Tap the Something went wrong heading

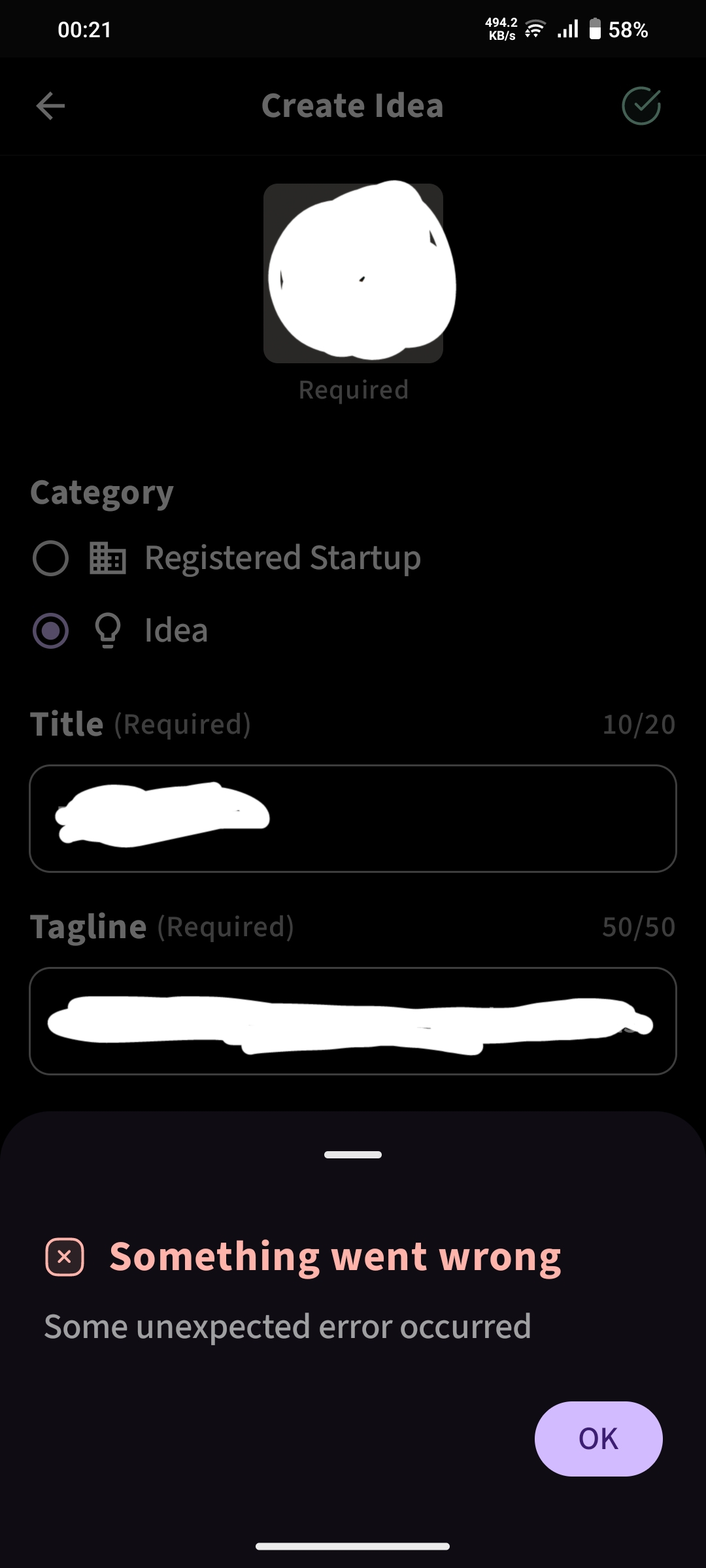click(335, 1256)
